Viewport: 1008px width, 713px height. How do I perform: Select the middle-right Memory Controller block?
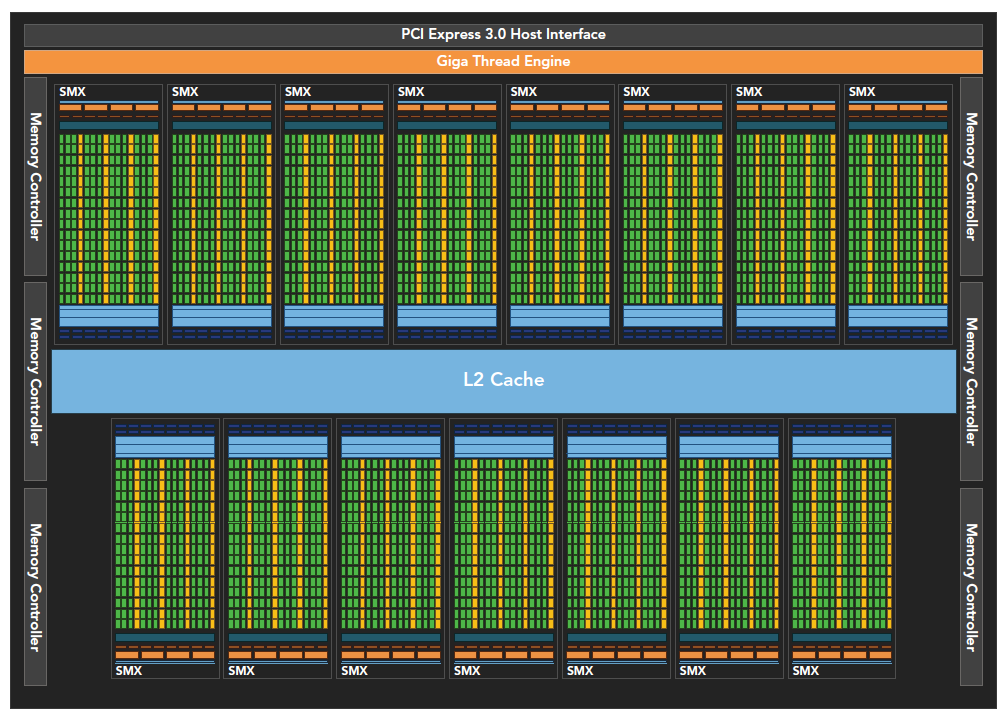(x=971, y=381)
